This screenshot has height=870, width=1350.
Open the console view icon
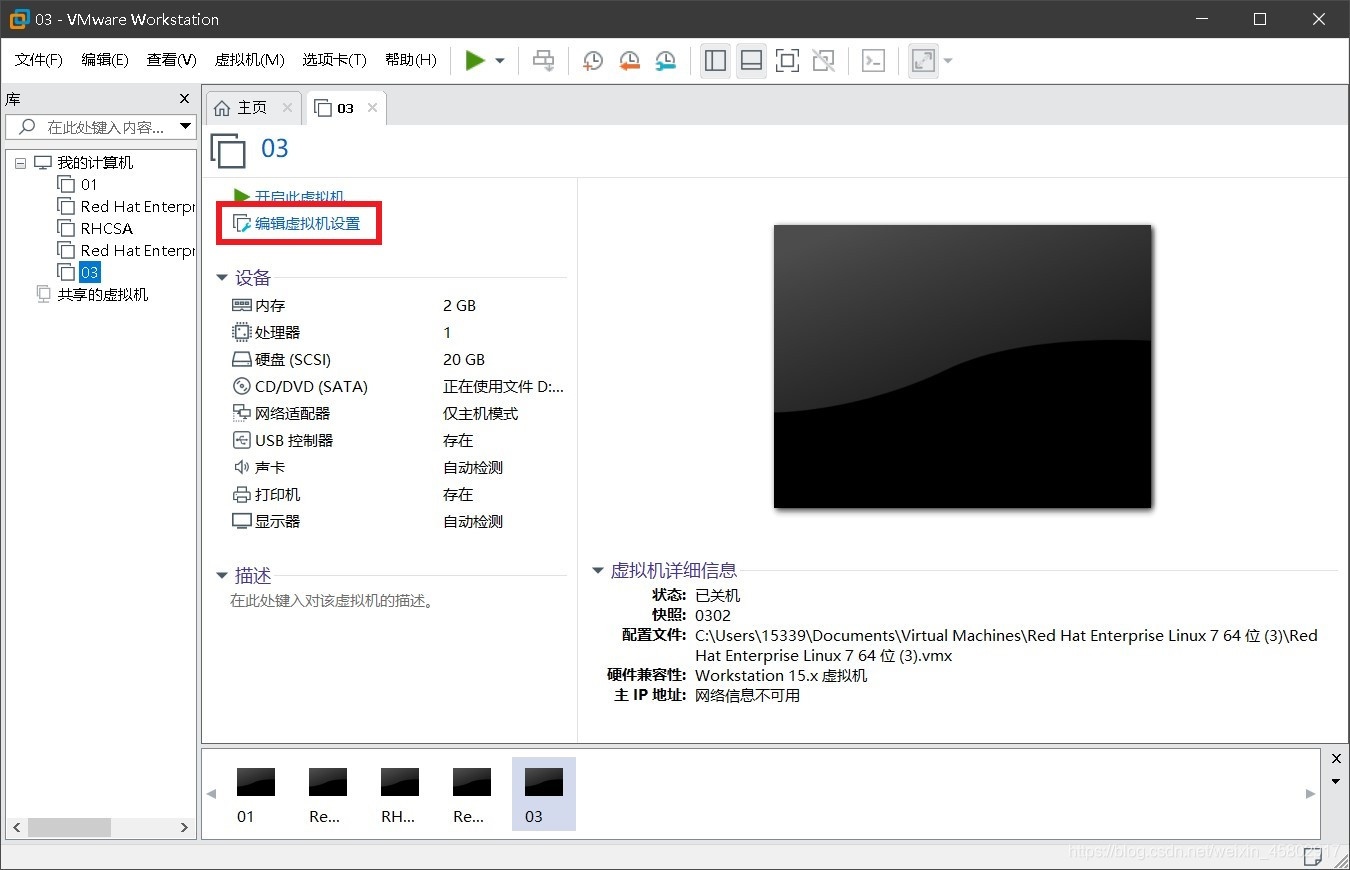click(x=873, y=61)
